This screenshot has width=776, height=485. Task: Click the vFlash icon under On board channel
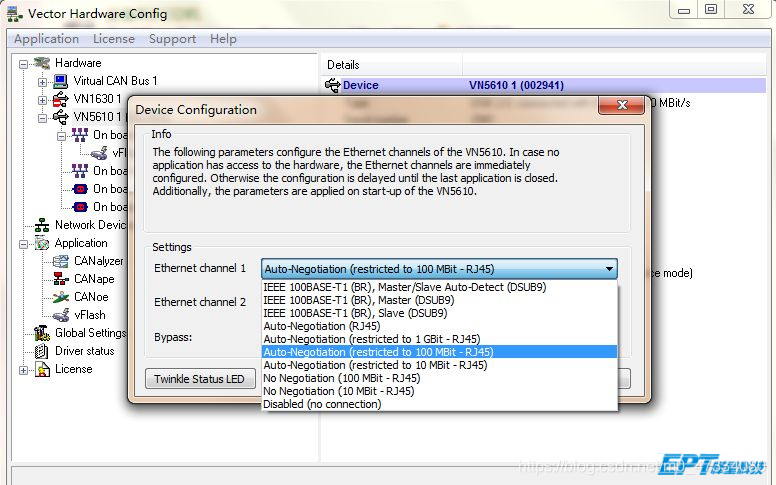99,153
